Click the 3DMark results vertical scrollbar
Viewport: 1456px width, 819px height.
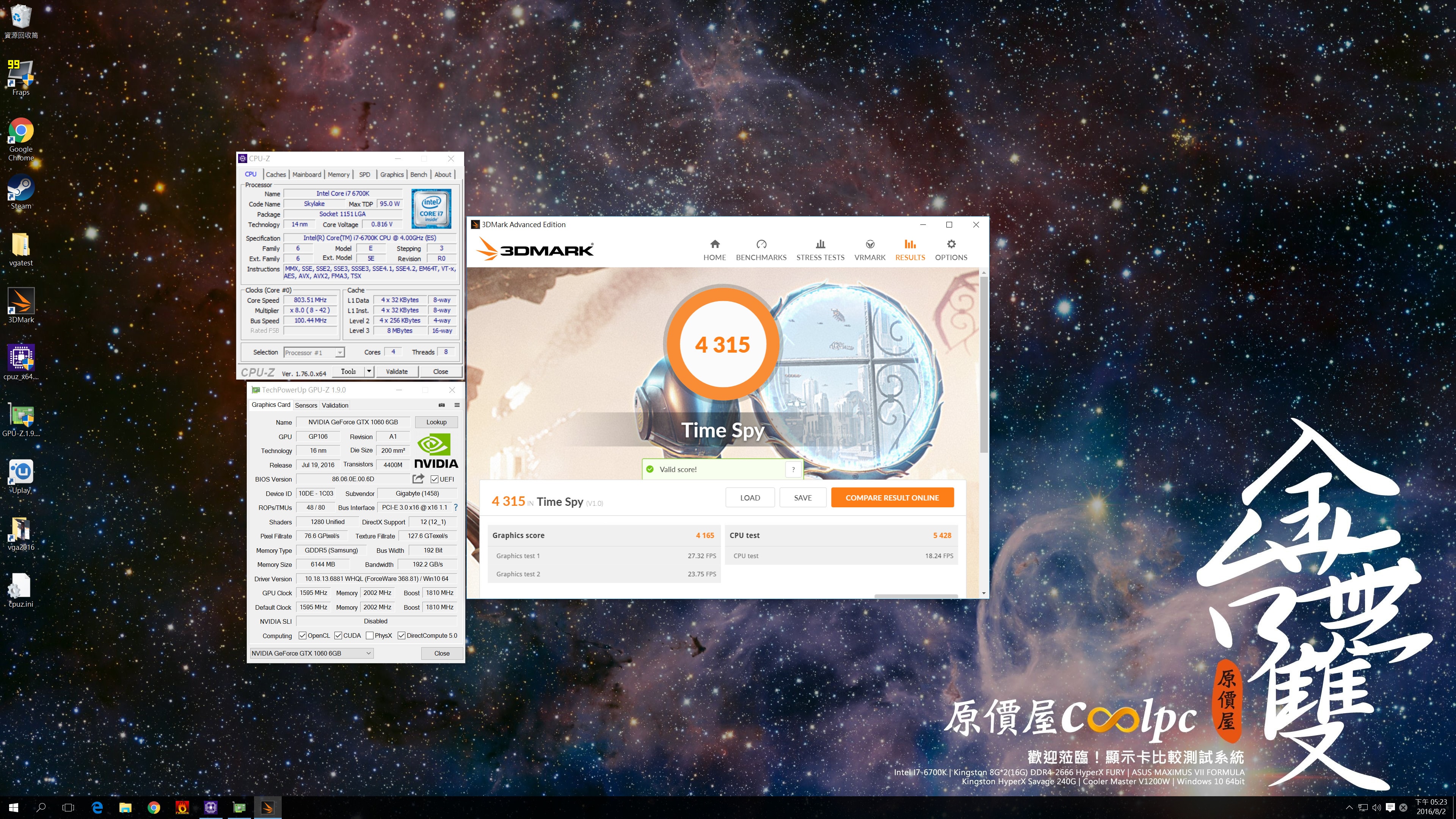pyautogui.click(x=984, y=362)
